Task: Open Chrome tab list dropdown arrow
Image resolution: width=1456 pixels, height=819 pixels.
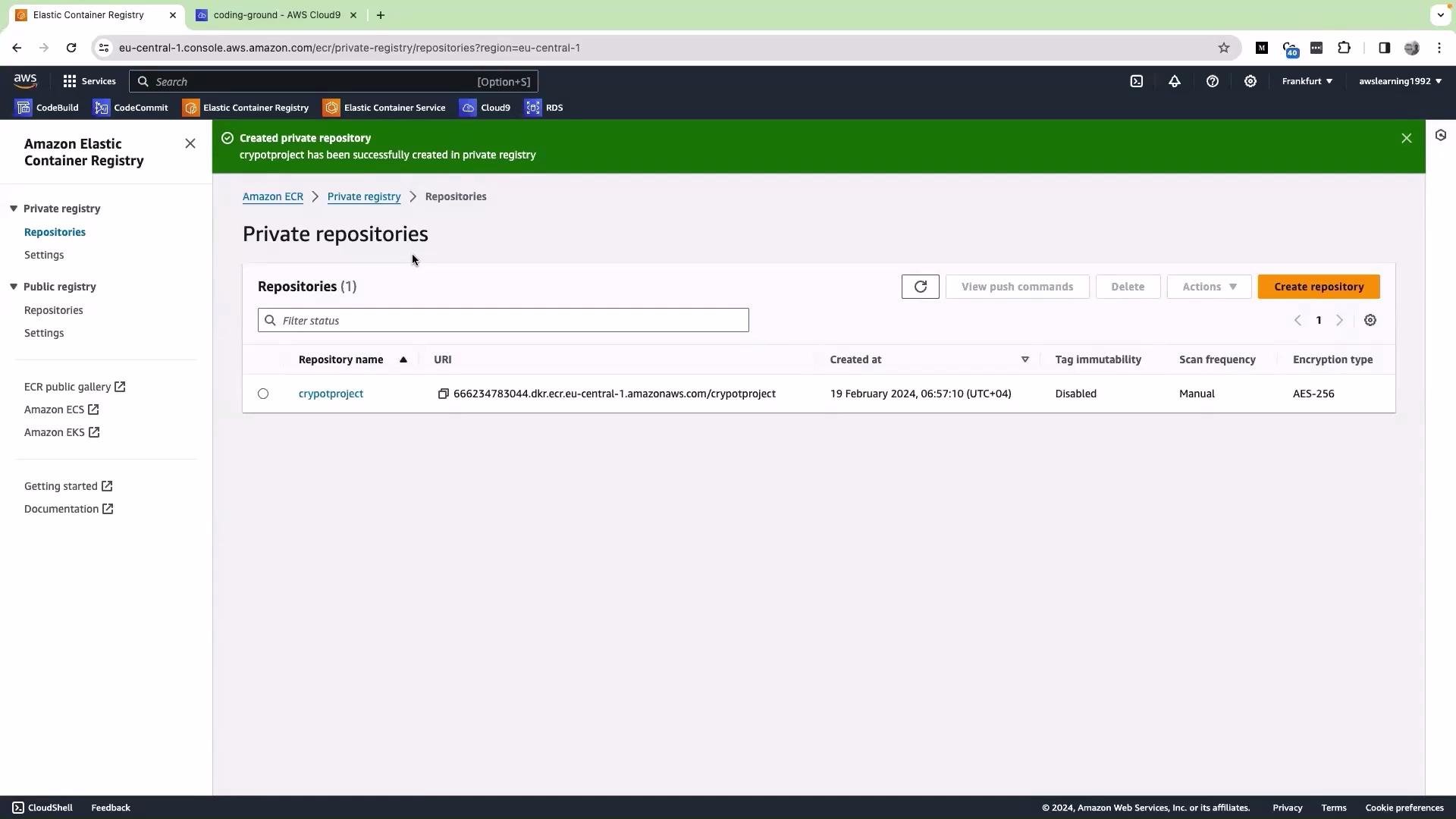Action: point(1440,15)
